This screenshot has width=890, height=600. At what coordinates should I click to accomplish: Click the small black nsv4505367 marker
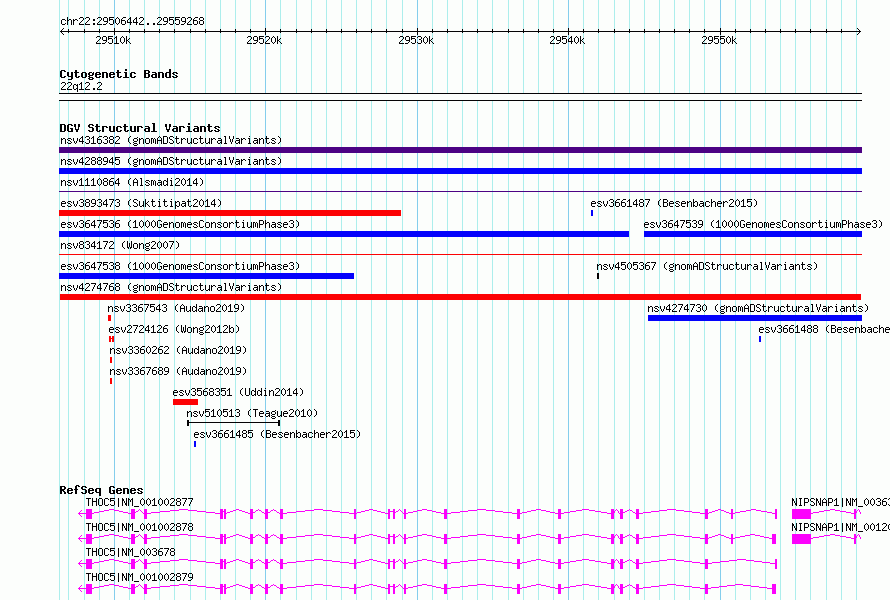tap(598, 276)
